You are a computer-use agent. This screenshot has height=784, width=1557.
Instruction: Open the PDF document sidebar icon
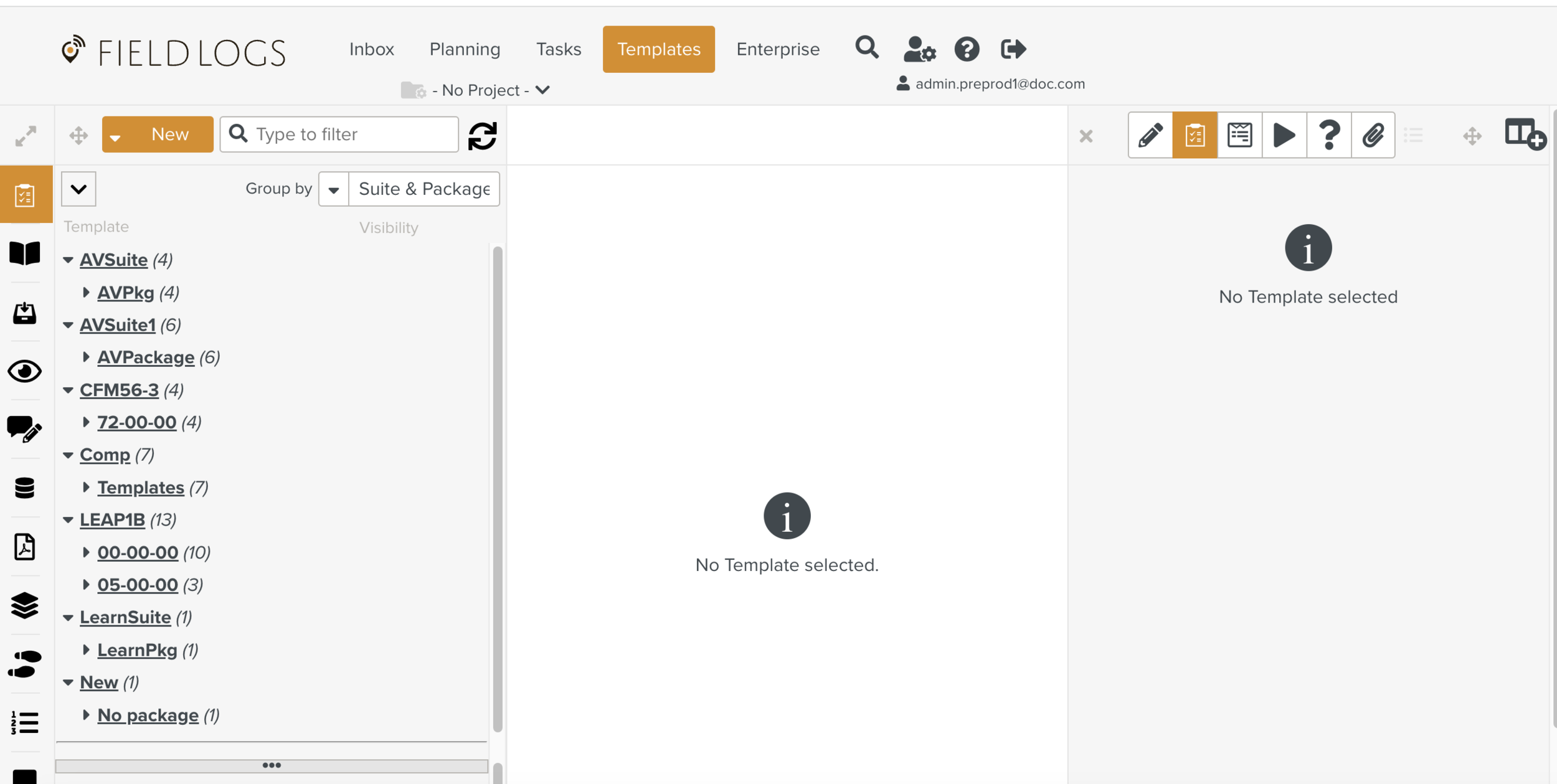tap(25, 547)
